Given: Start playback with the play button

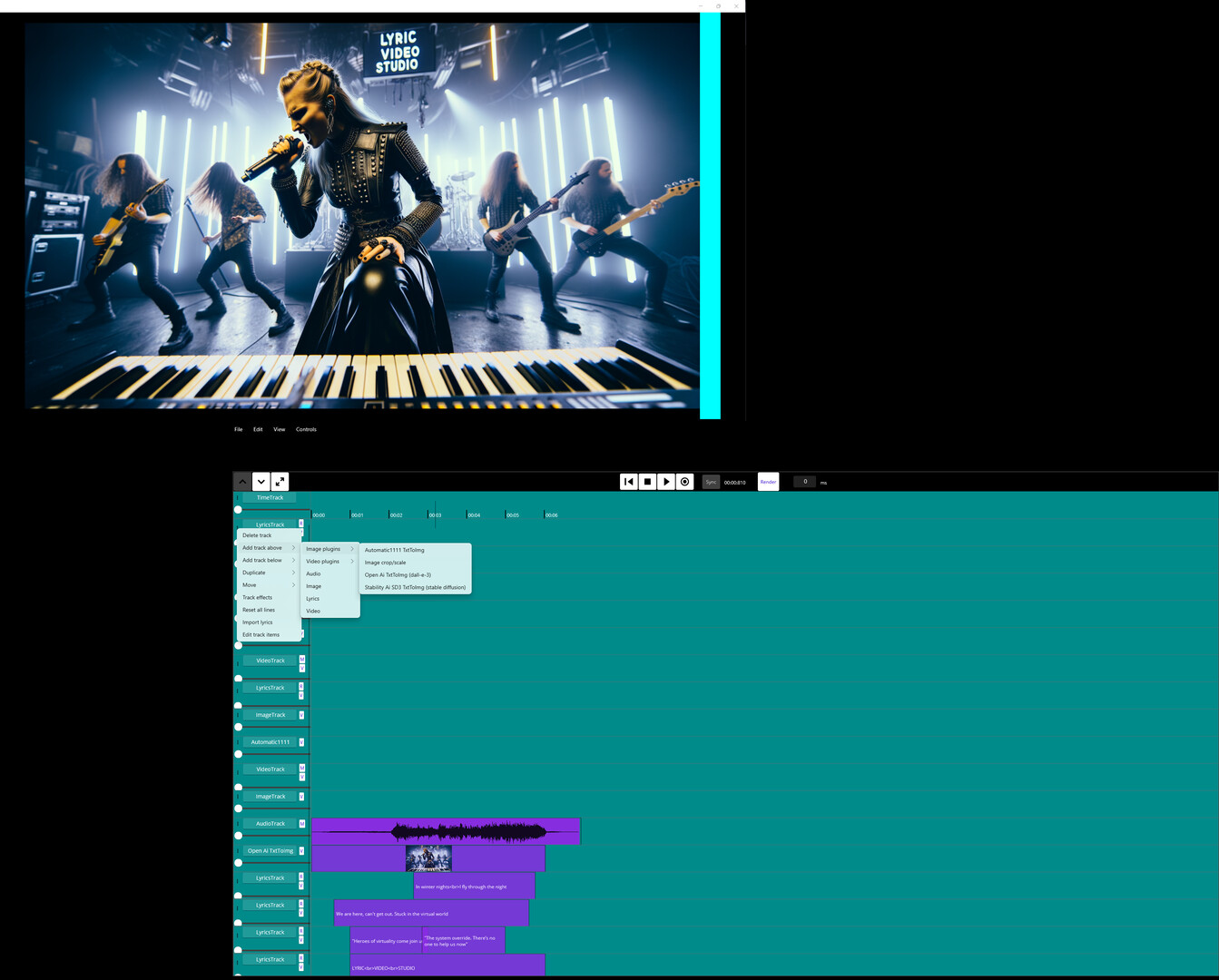Looking at the screenshot, I should (666, 482).
